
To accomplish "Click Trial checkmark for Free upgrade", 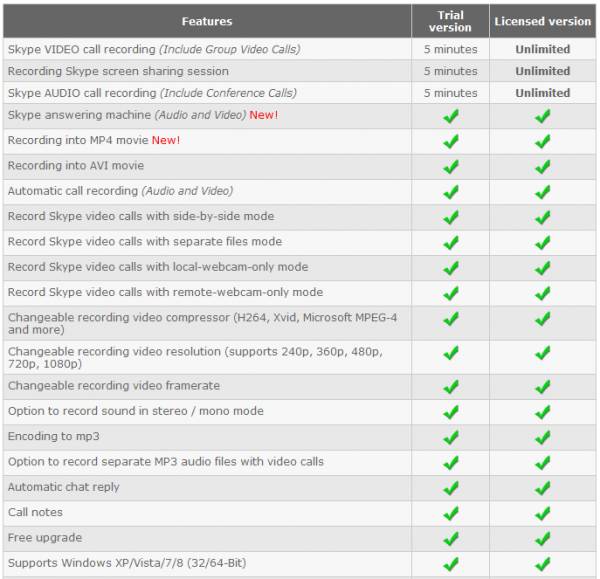I will point(451,538).
